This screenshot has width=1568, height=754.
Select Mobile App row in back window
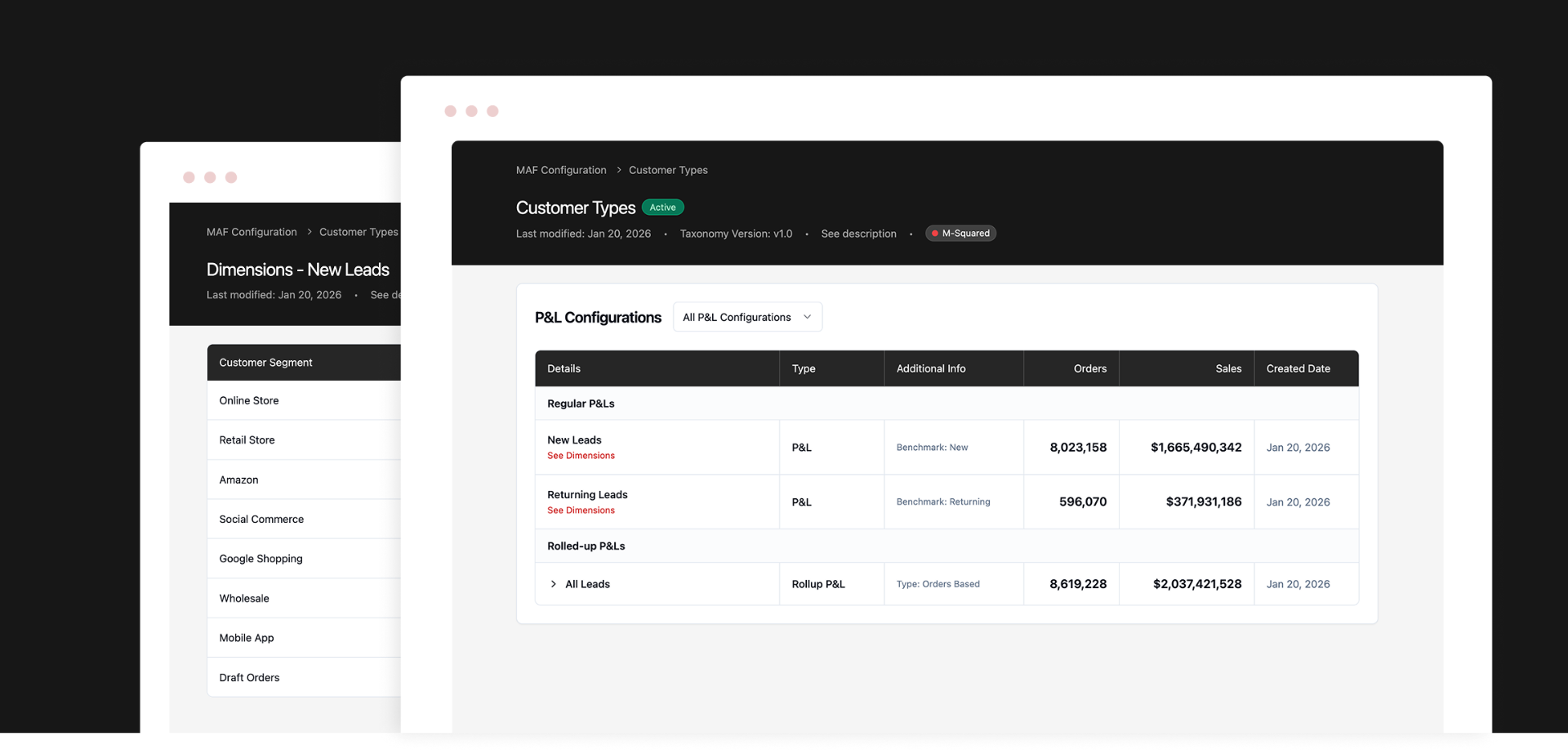[x=304, y=638]
